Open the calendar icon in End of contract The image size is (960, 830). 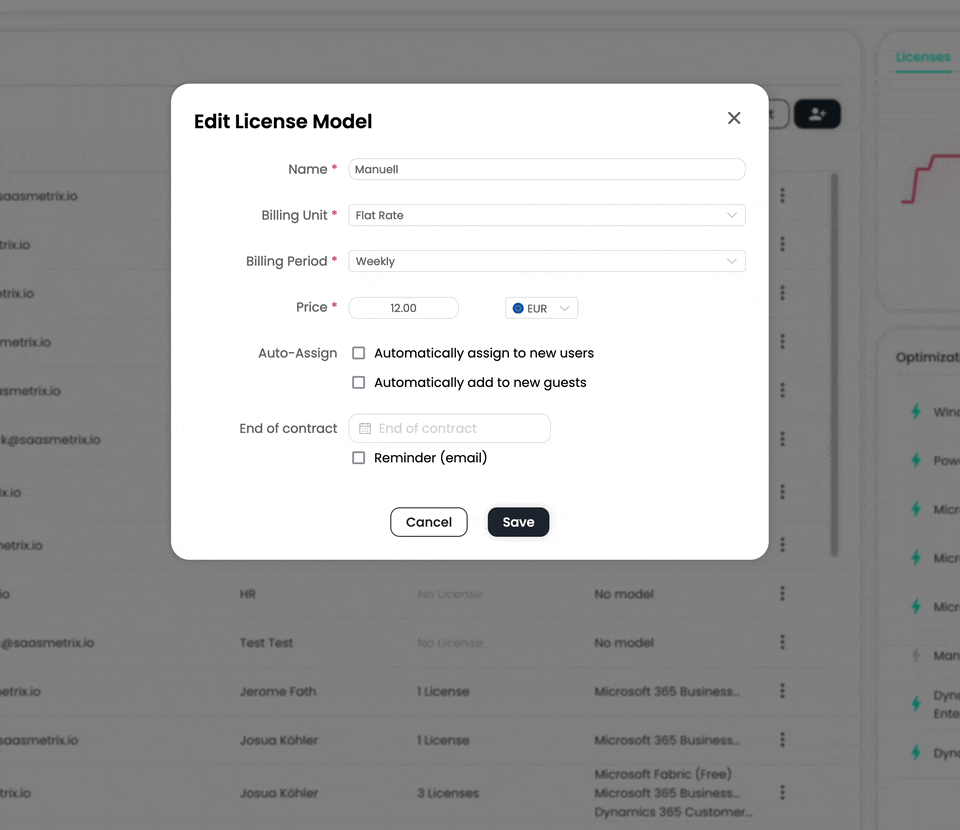pos(365,428)
